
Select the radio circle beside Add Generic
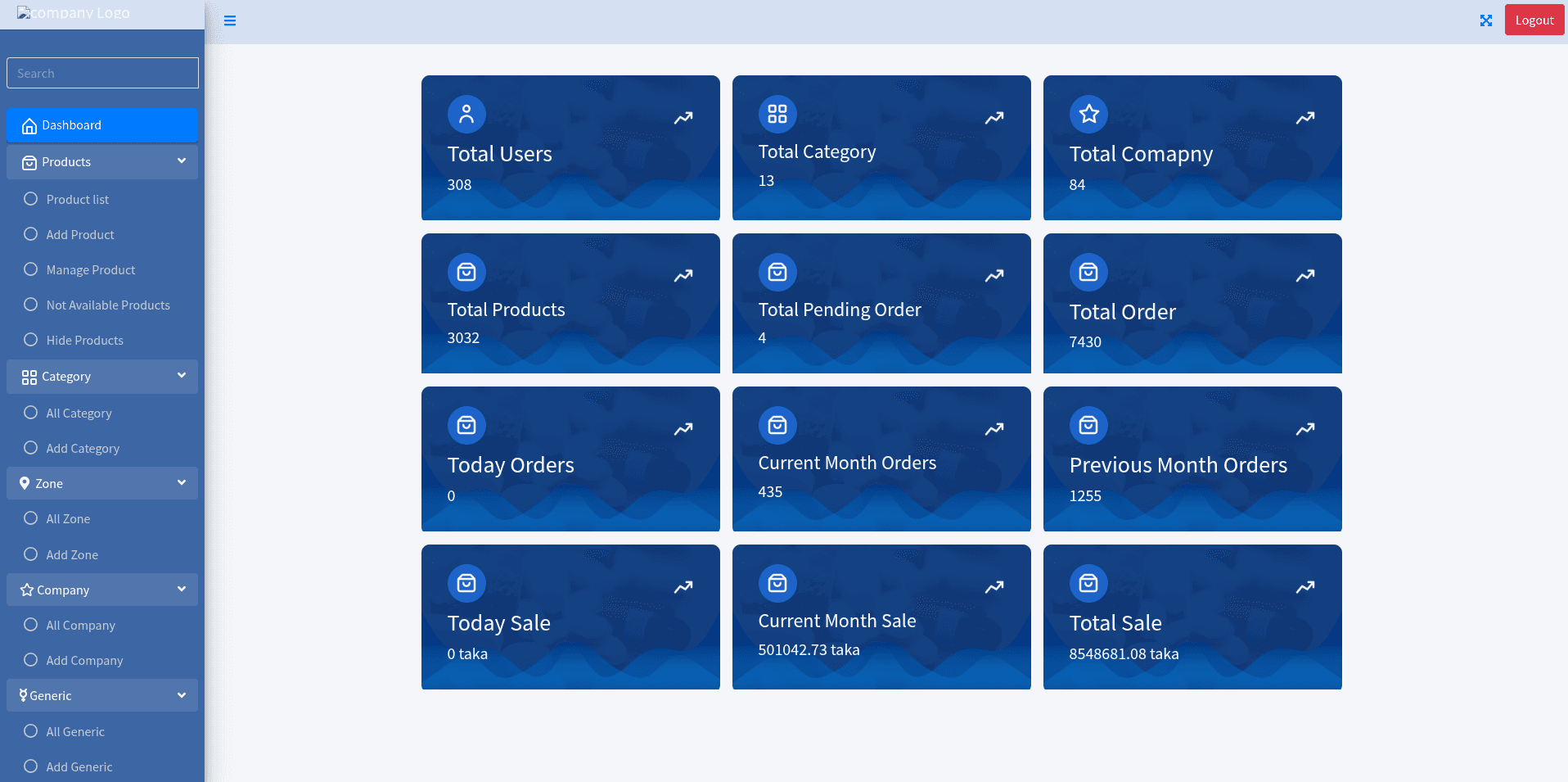tap(30, 766)
